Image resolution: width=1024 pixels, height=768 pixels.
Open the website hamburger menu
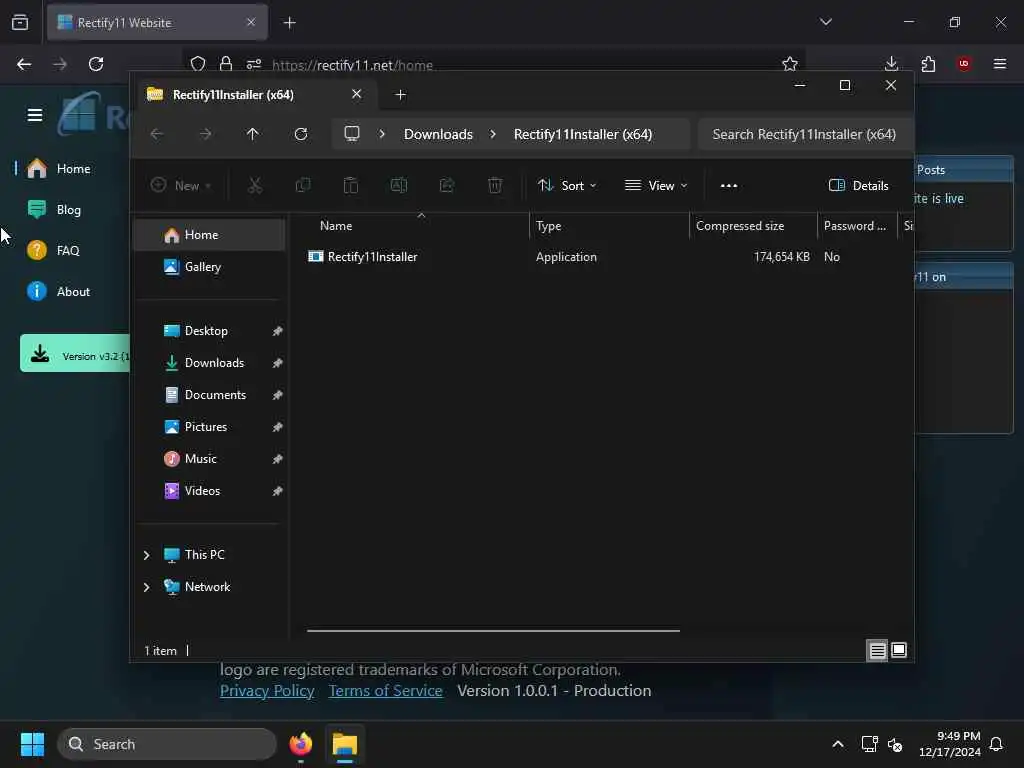pyautogui.click(x=35, y=115)
